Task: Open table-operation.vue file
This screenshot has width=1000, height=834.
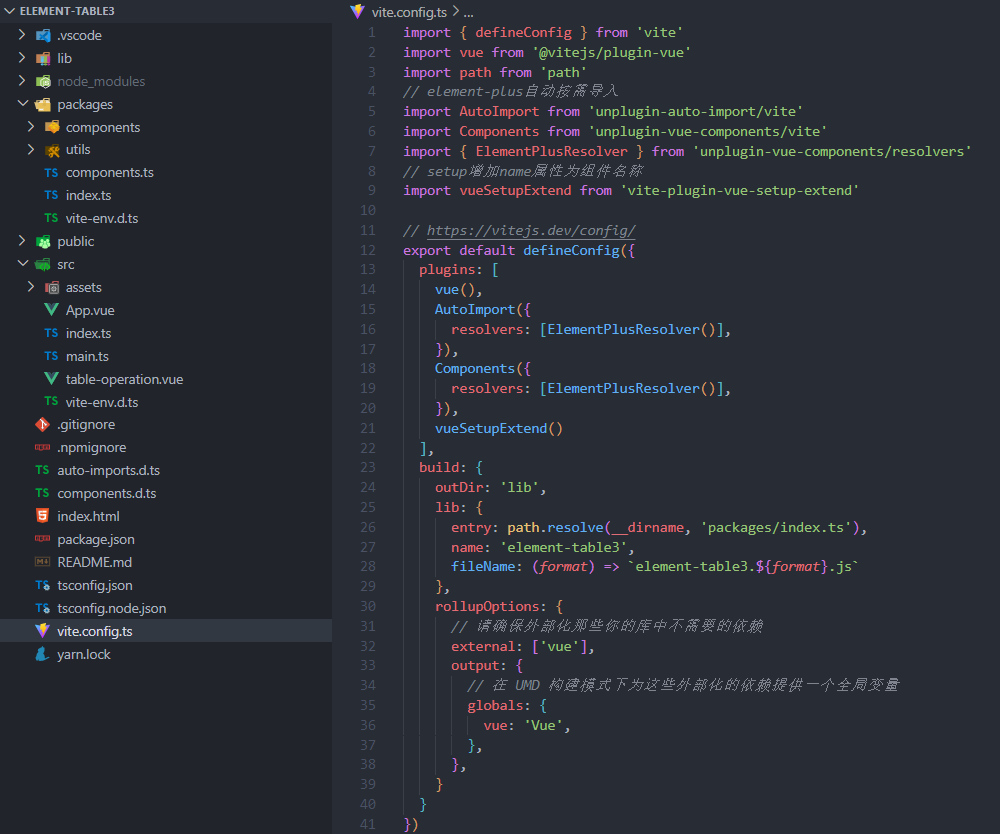Action: tap(124, 379)
